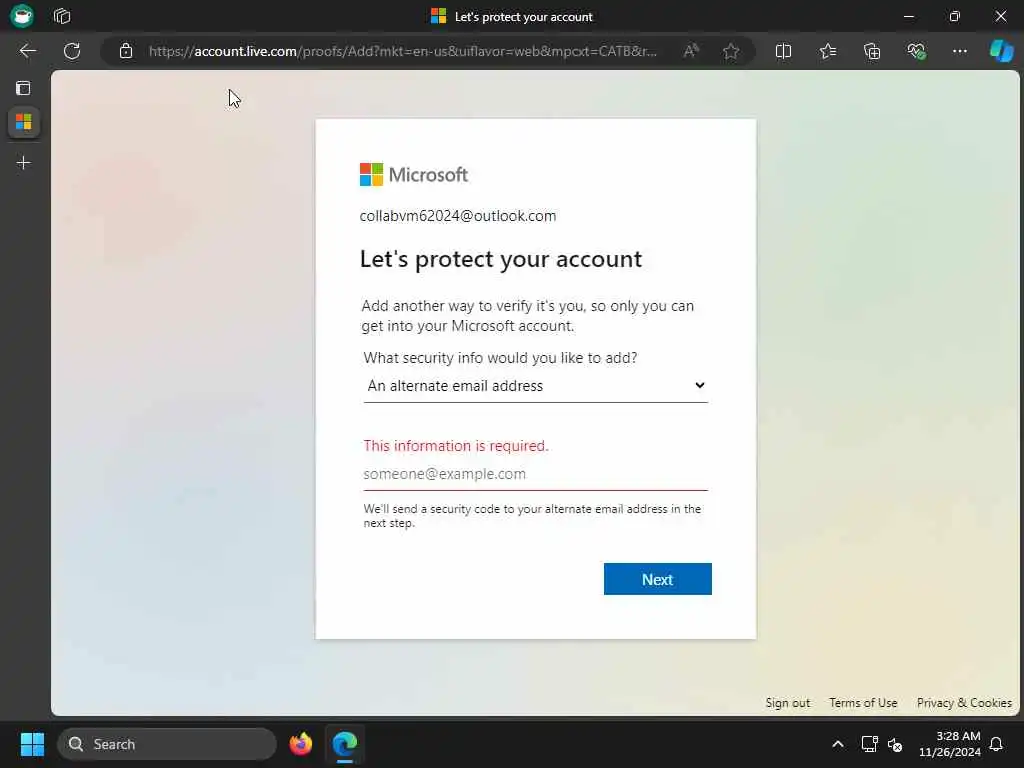Open the Copilot icon in Edge toolbar

[x=1001, y=51]
